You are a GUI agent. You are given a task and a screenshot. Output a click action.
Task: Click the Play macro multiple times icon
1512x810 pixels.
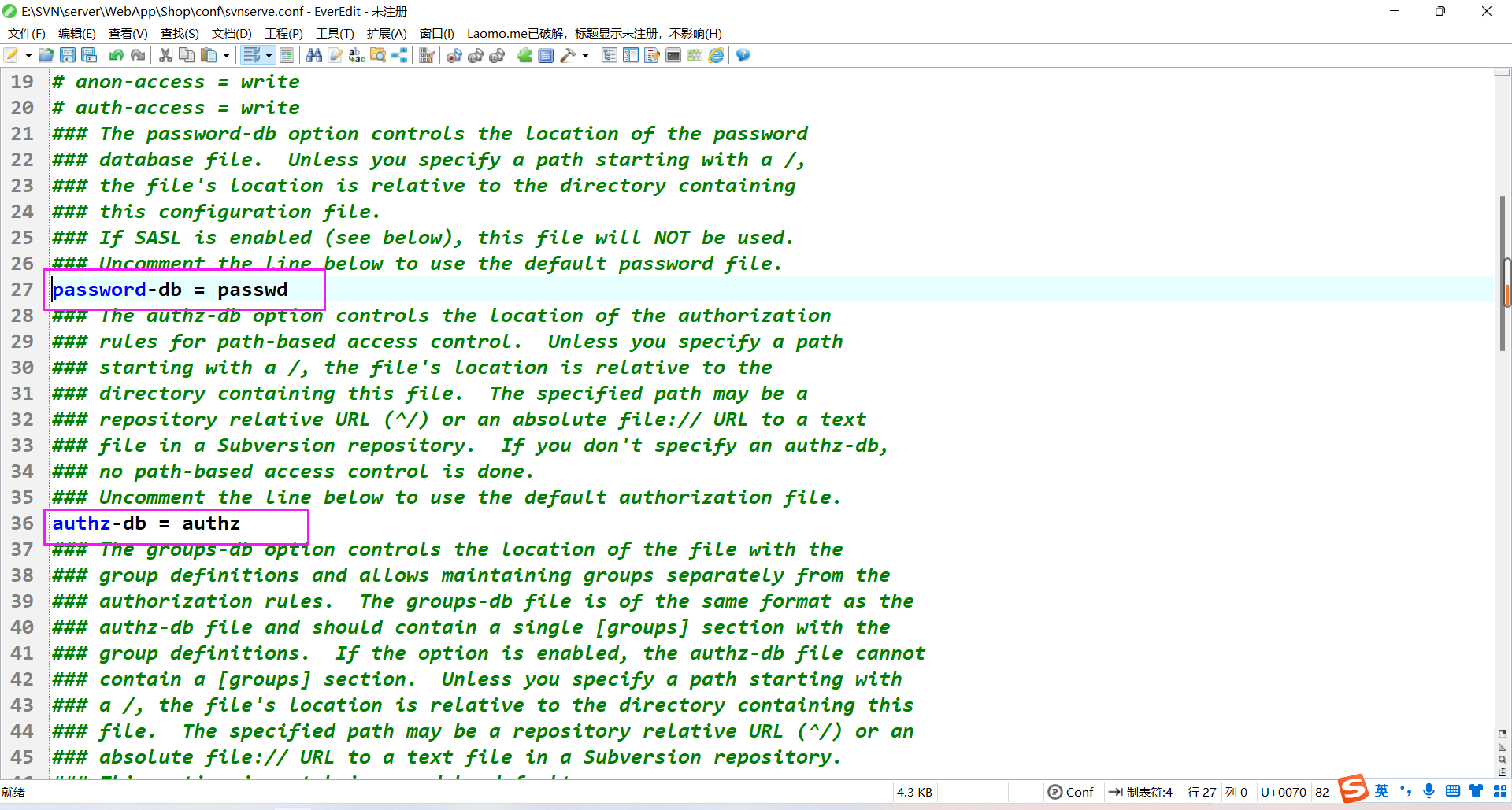pyautogui.click(x=497, y=55)
